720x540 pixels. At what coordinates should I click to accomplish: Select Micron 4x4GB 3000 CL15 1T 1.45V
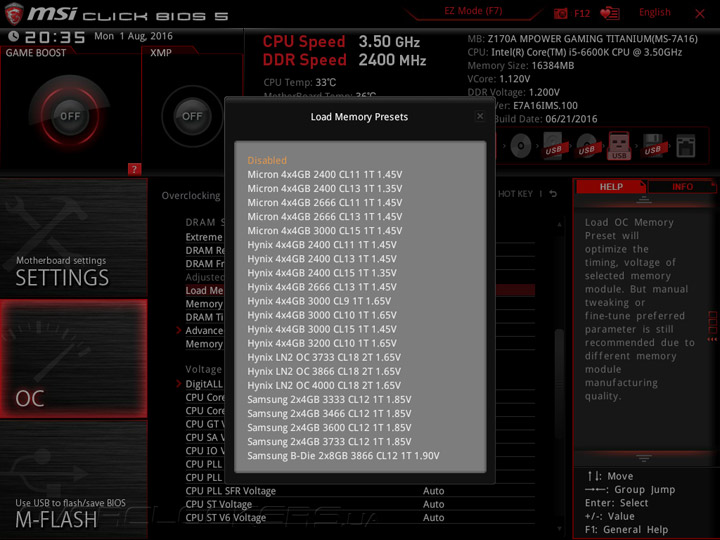tap(325, 231)
